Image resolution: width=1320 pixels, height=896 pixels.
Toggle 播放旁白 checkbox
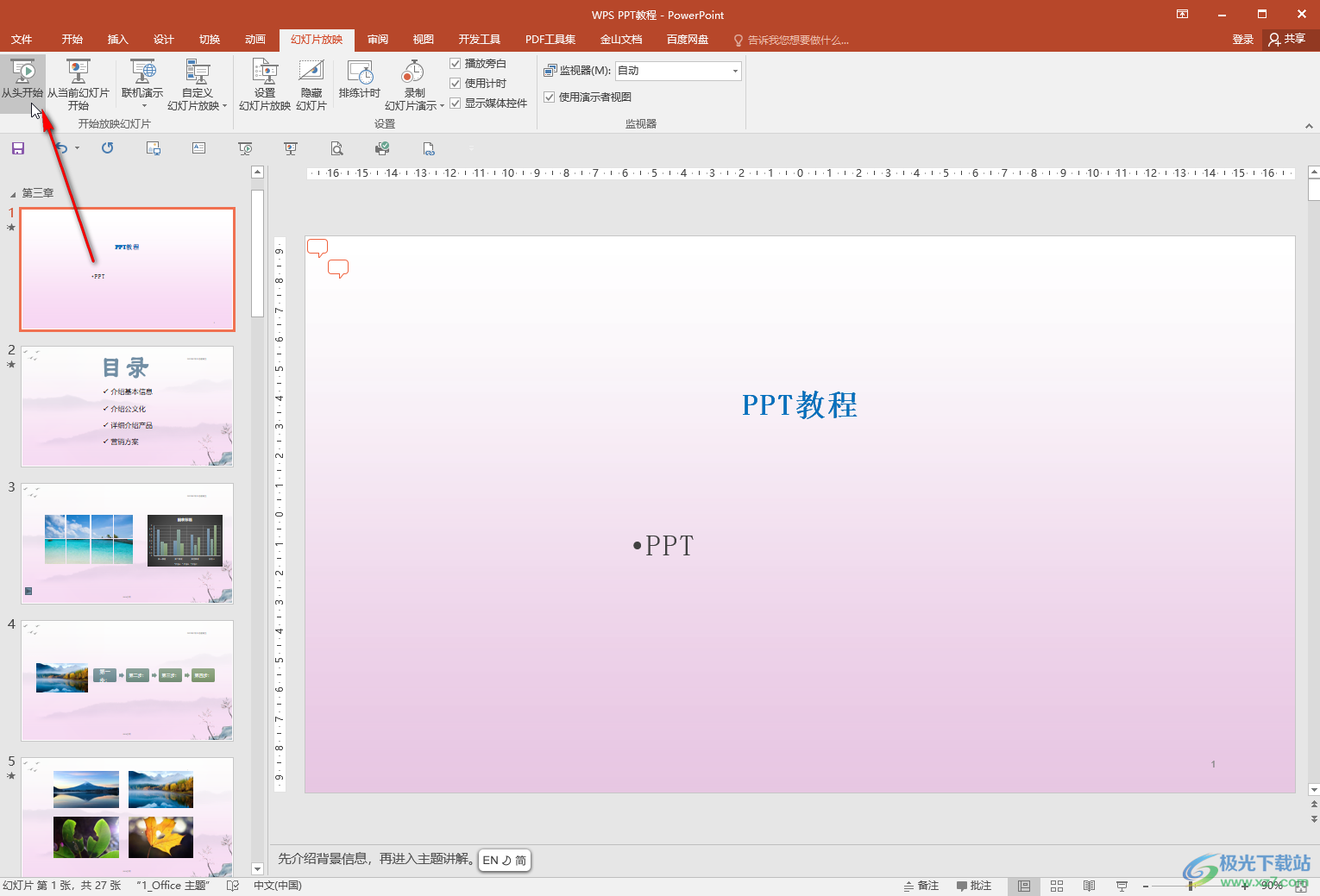pyautogui.click(x=456, y=63)
